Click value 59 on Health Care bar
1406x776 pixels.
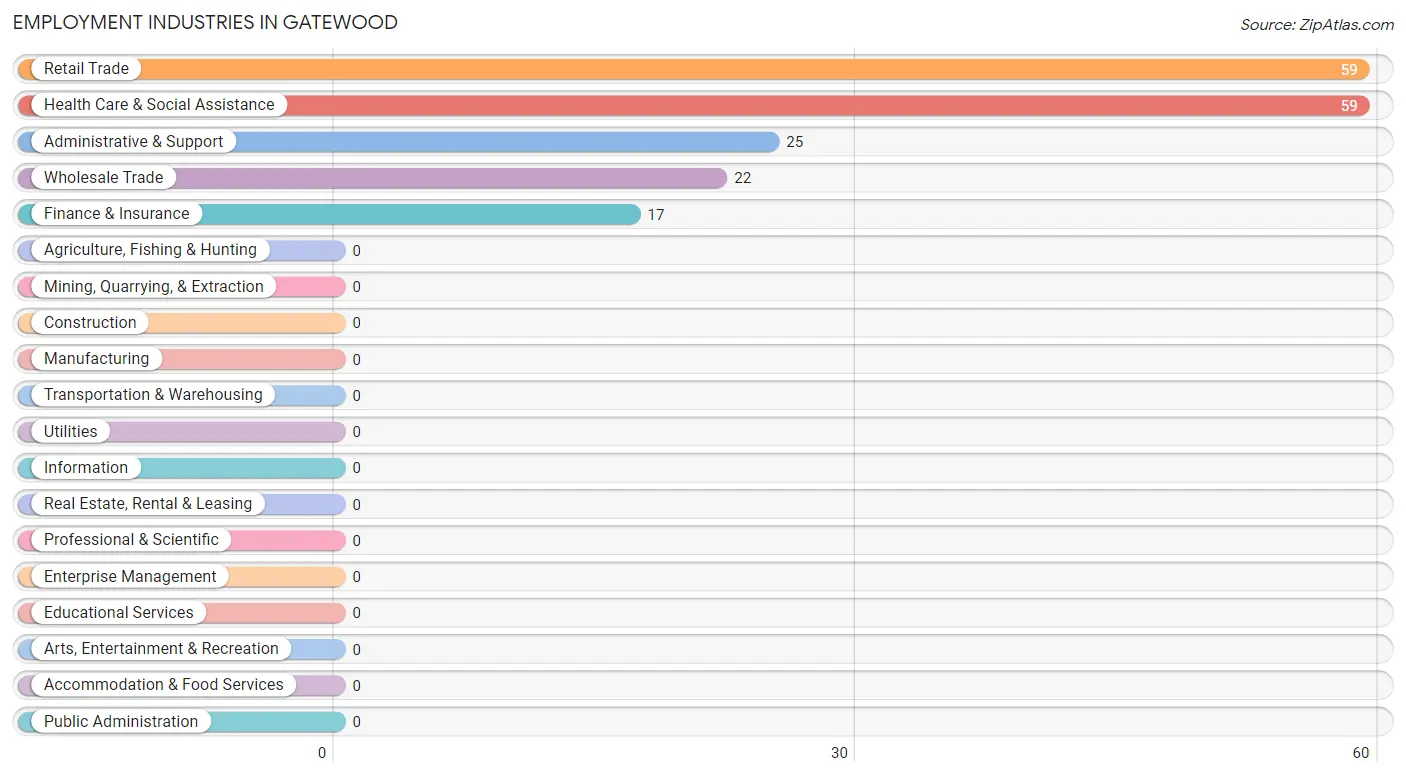tap(1349, 106)
